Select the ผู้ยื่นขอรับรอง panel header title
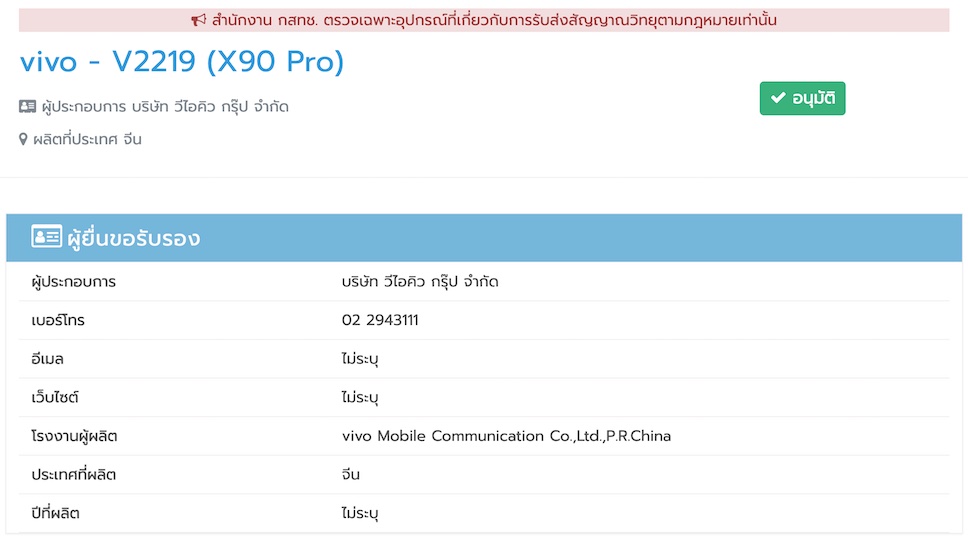Viewport: 968px width, 540px height. pyautogui.click(x=133, y=238)
